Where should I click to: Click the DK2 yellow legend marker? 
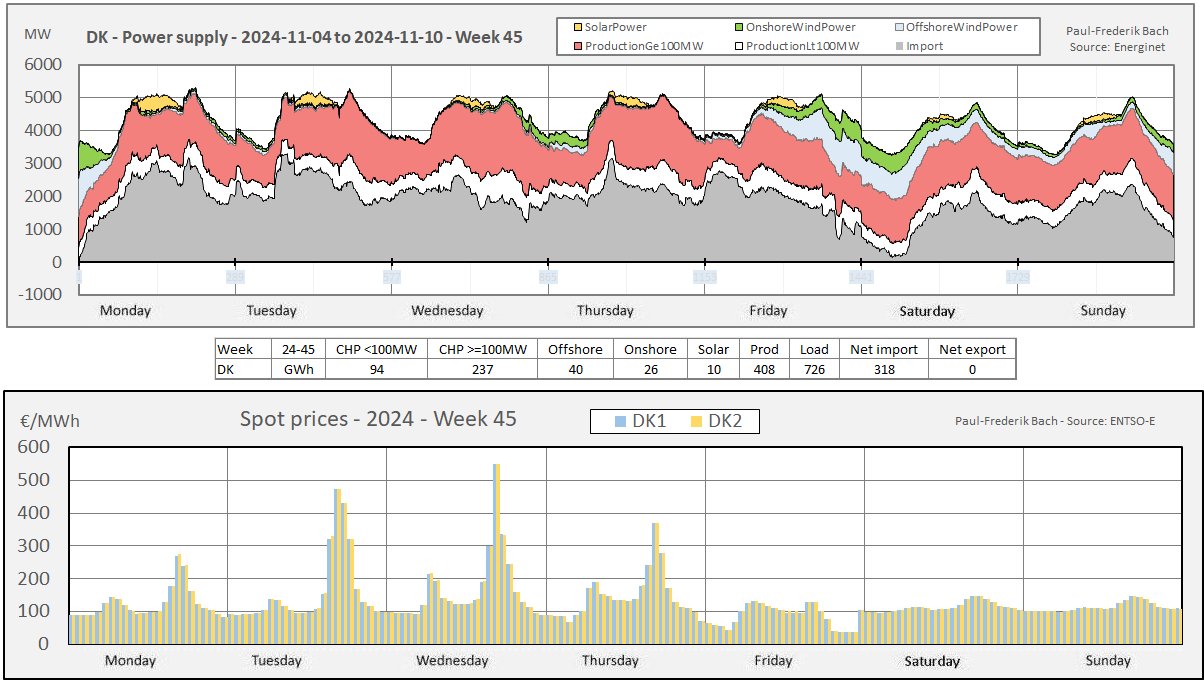pyautogui.click(x=696, y=422)
